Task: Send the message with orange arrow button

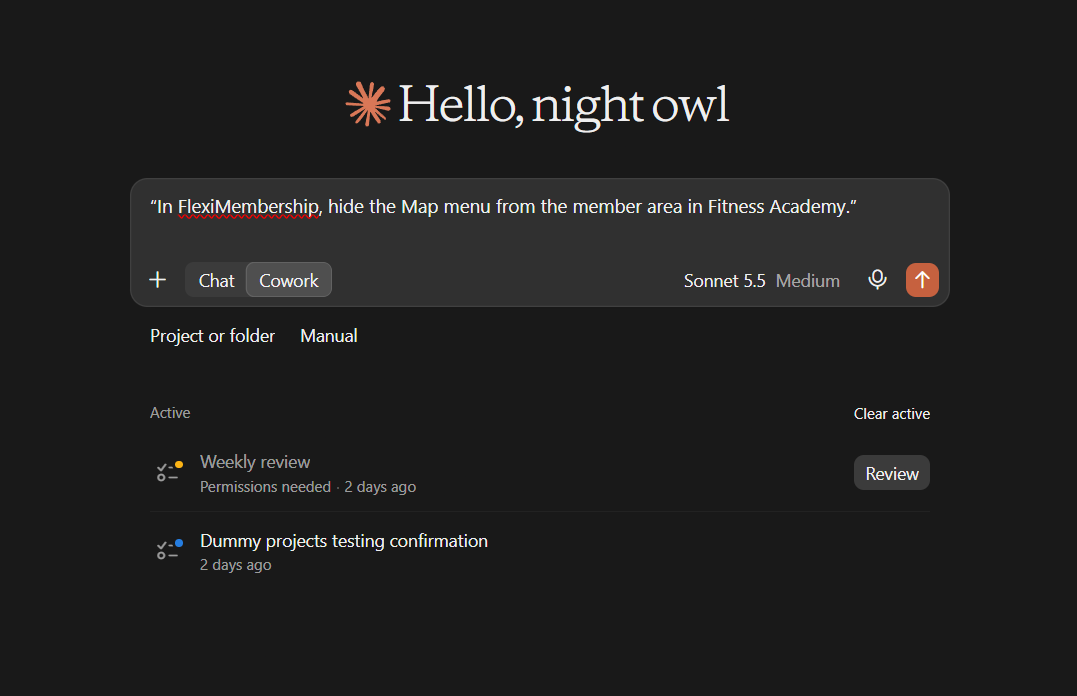Action: [922, 280]
